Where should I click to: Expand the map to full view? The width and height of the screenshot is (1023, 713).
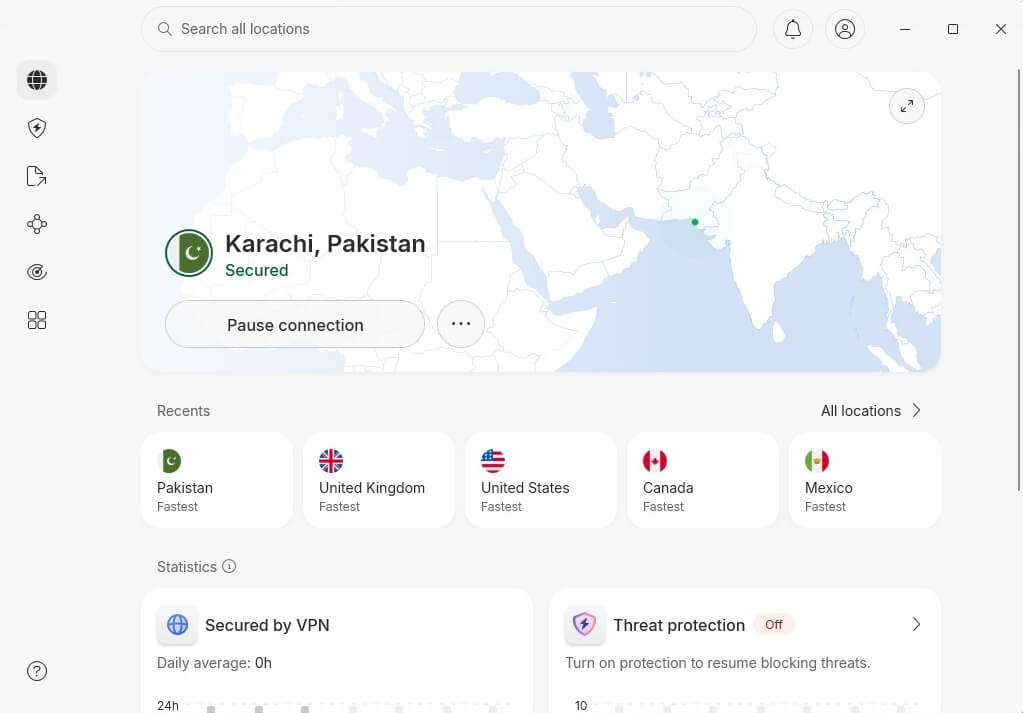pyautogui.click(x=907, y=106)
